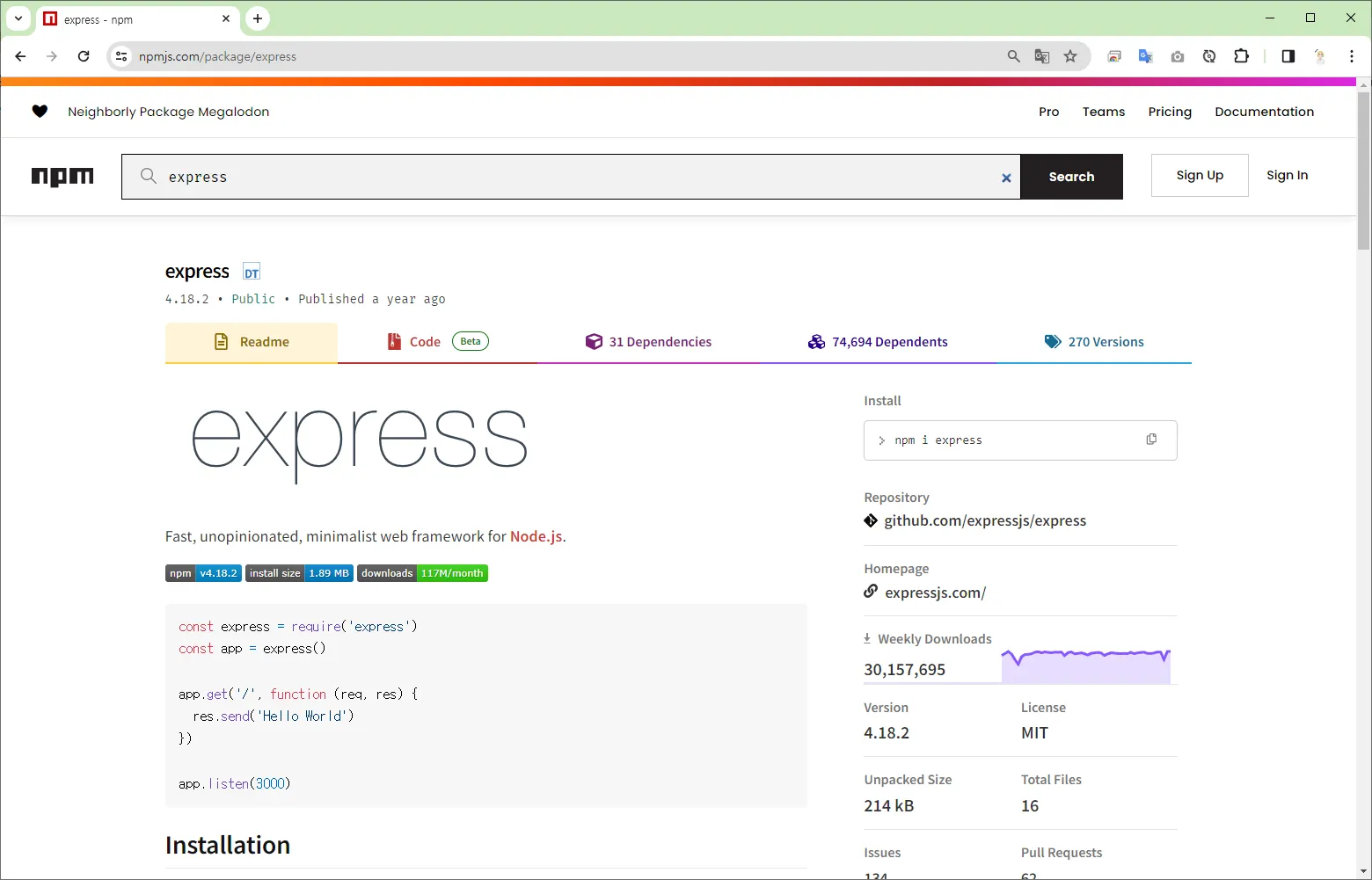This screenshot has width=1372, height=880.
Task: Follow the Node.js link in the description
Action: pyautogui.click(x=536, y=536)
